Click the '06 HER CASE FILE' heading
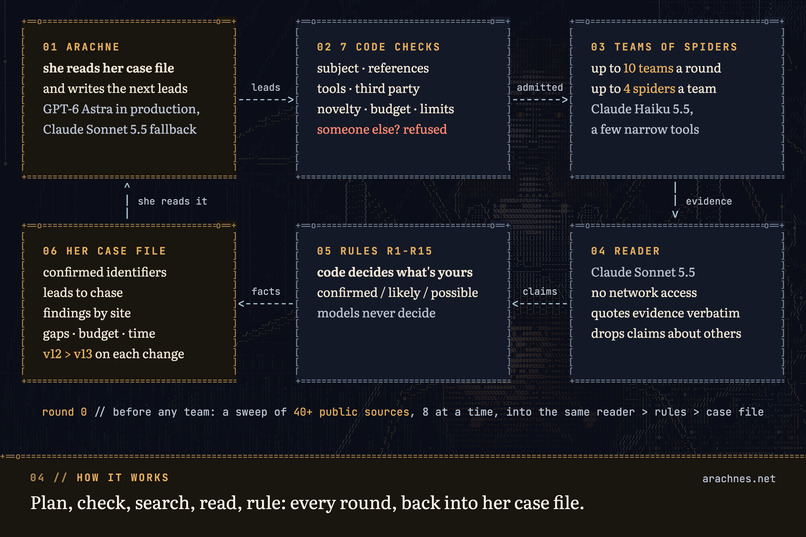The image size is (806, 537). pos(104,251)
